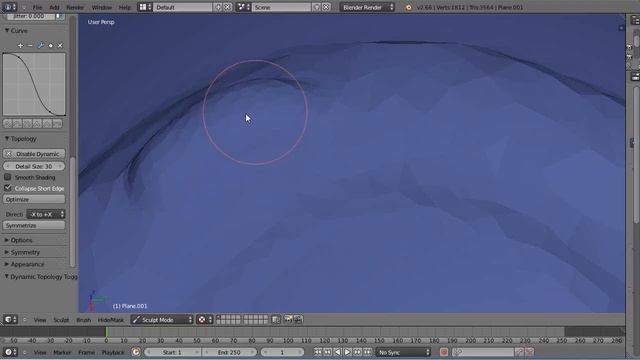Pick the first curve preset shape
Screen dimensions: 640x360
7,123
